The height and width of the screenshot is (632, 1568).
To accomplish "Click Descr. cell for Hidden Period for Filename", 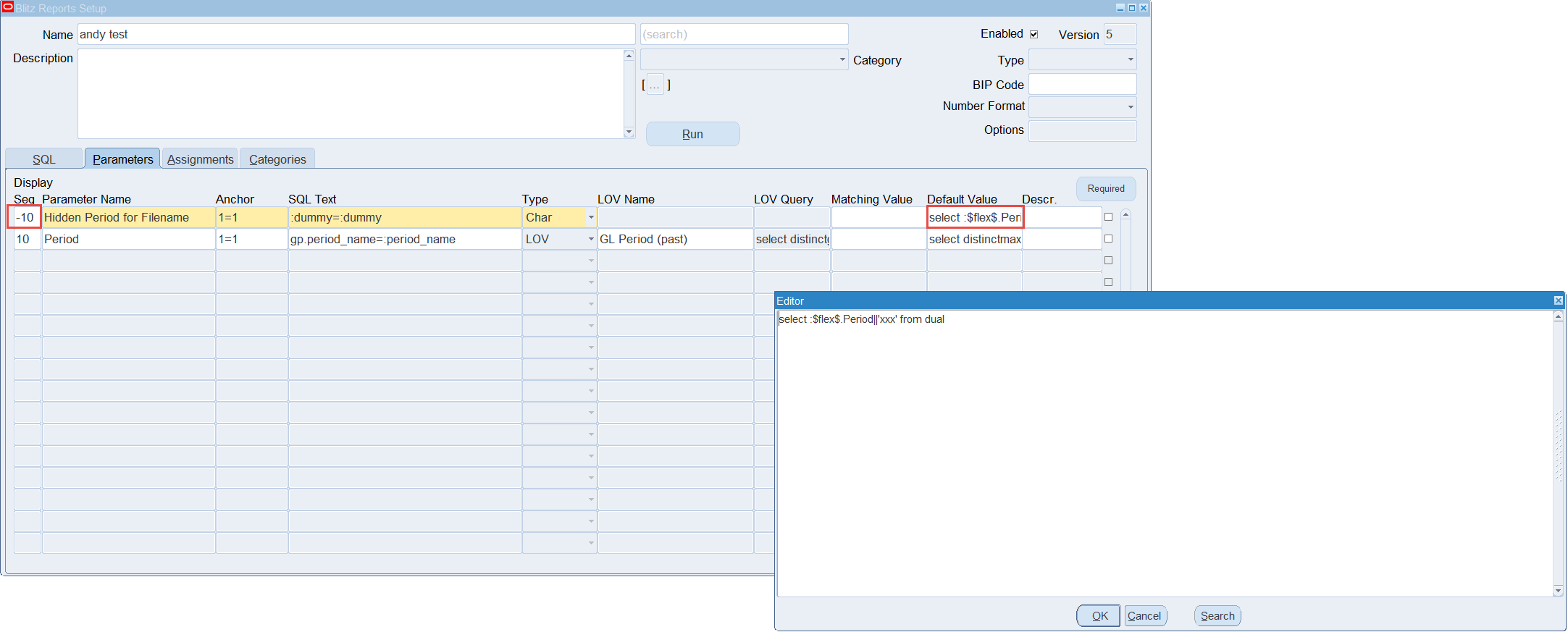I will point(1062,217).
